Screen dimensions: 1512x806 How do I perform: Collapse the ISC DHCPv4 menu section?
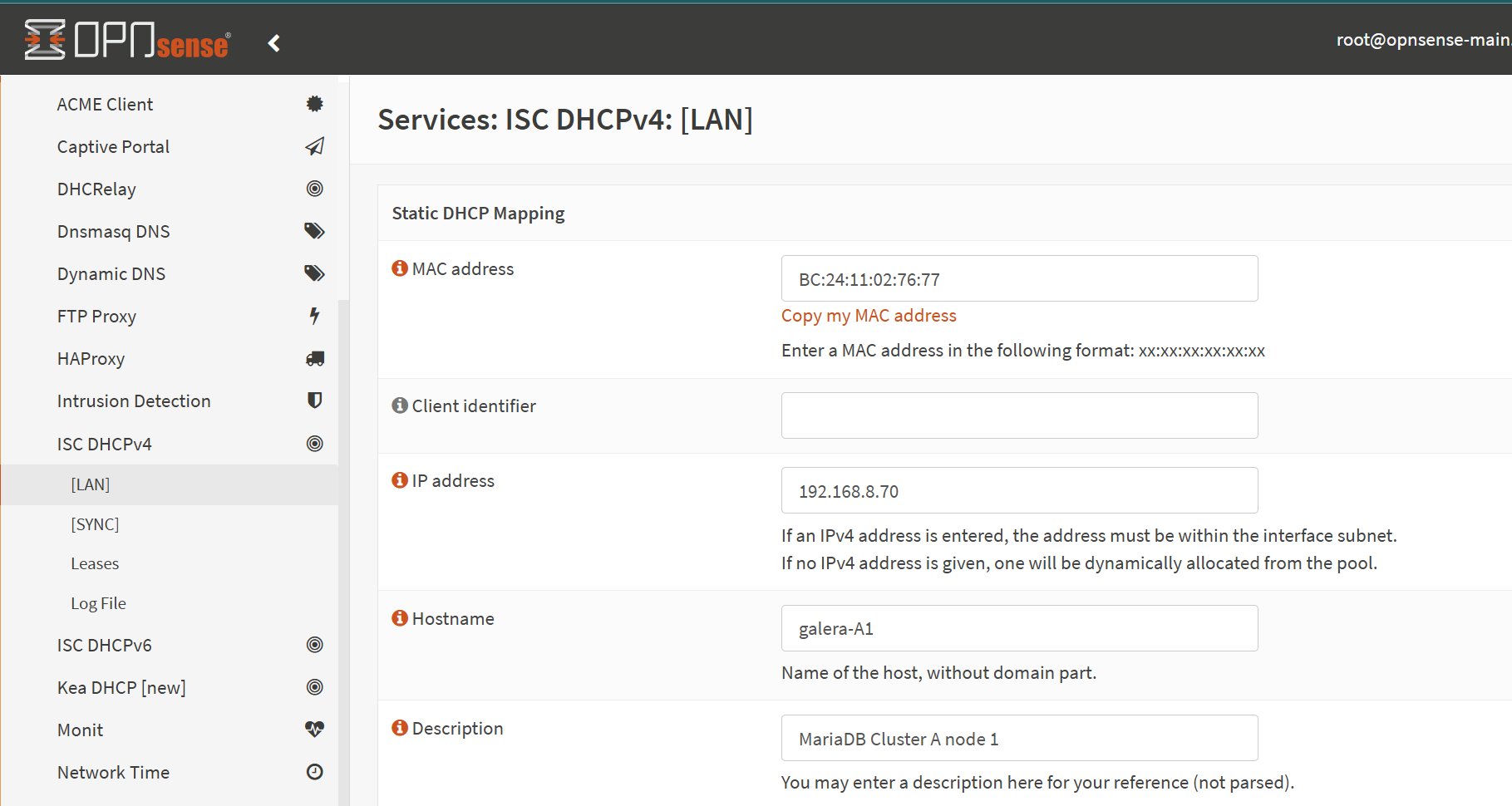point(105,444)
